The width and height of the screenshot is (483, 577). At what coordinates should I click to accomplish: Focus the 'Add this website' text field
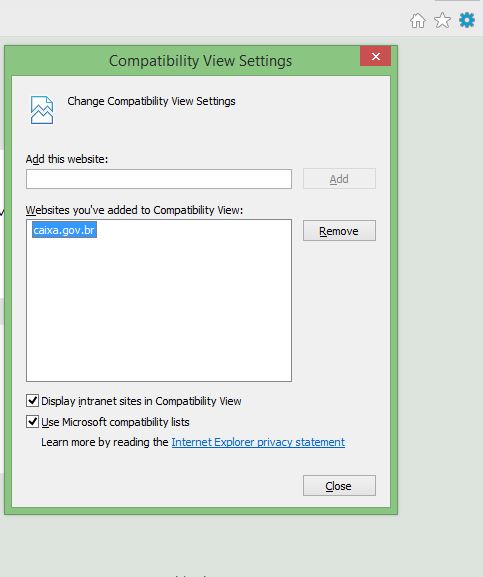pyautogui.click(x=159, y=179)
